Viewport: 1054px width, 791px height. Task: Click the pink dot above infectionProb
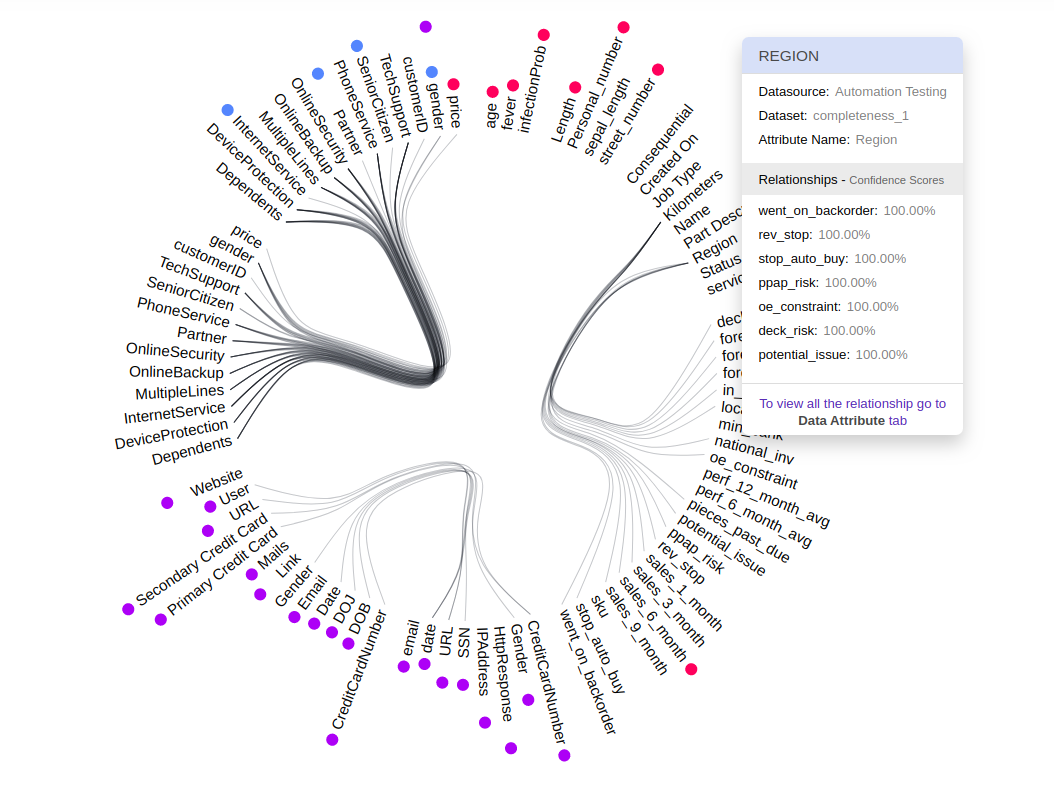coord(544,35)
